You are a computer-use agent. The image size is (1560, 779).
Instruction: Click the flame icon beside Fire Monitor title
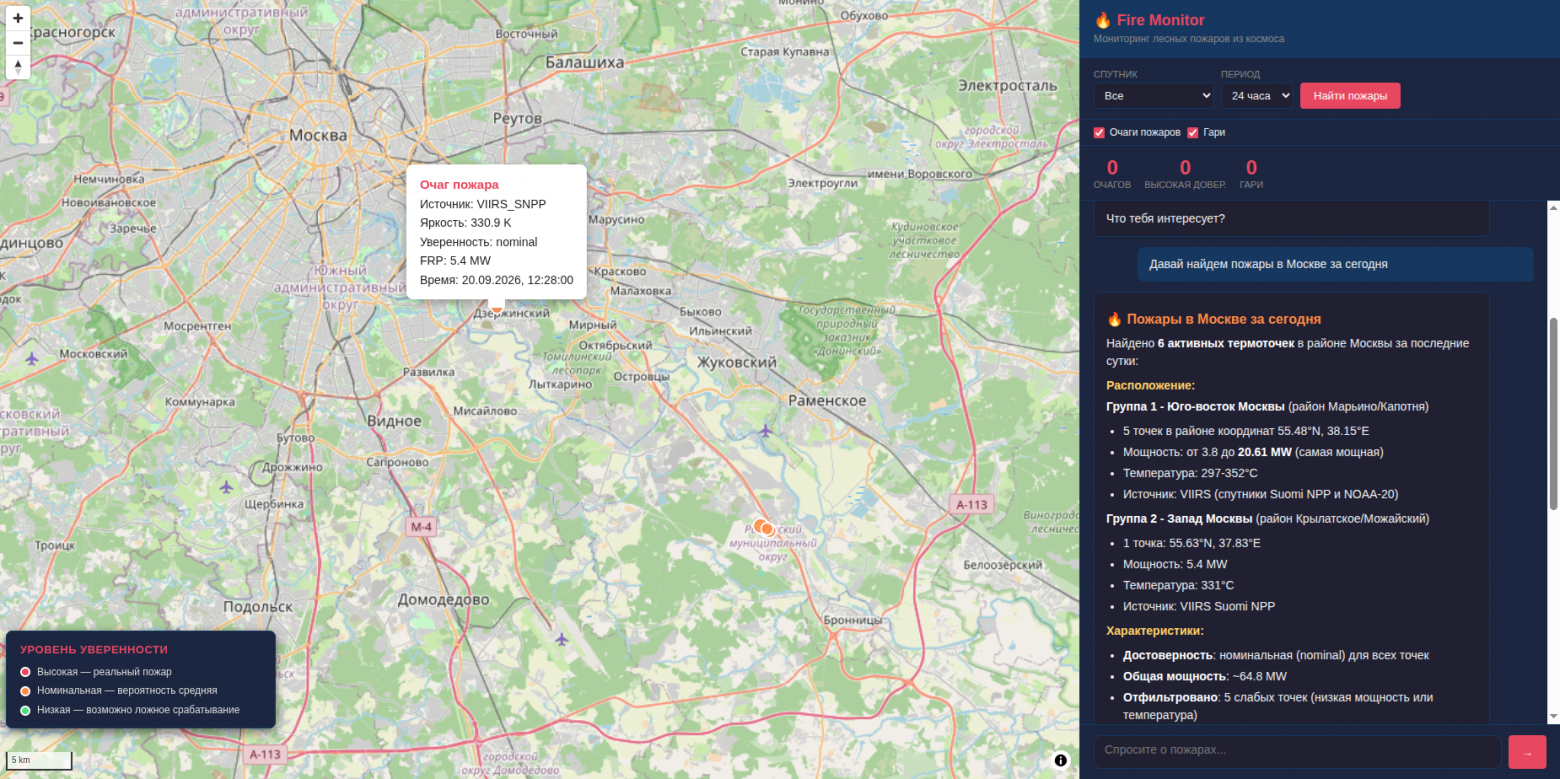coord(1103,20)
